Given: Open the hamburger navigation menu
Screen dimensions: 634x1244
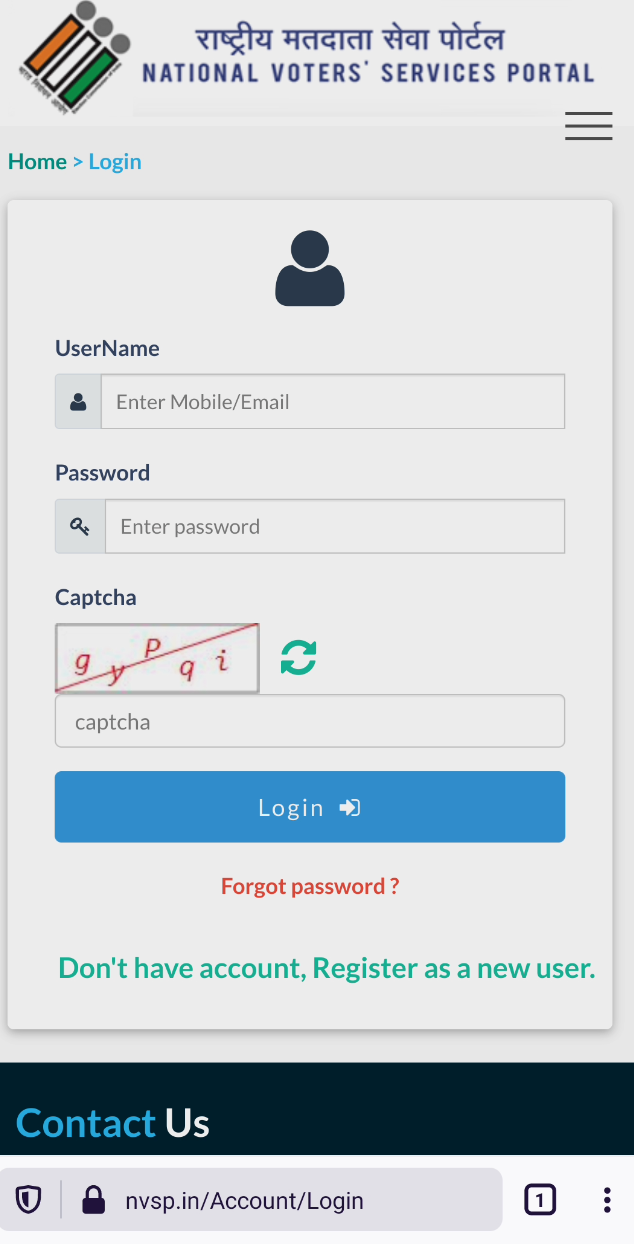Looking at the screenshot, I should [x=588, y=126].
